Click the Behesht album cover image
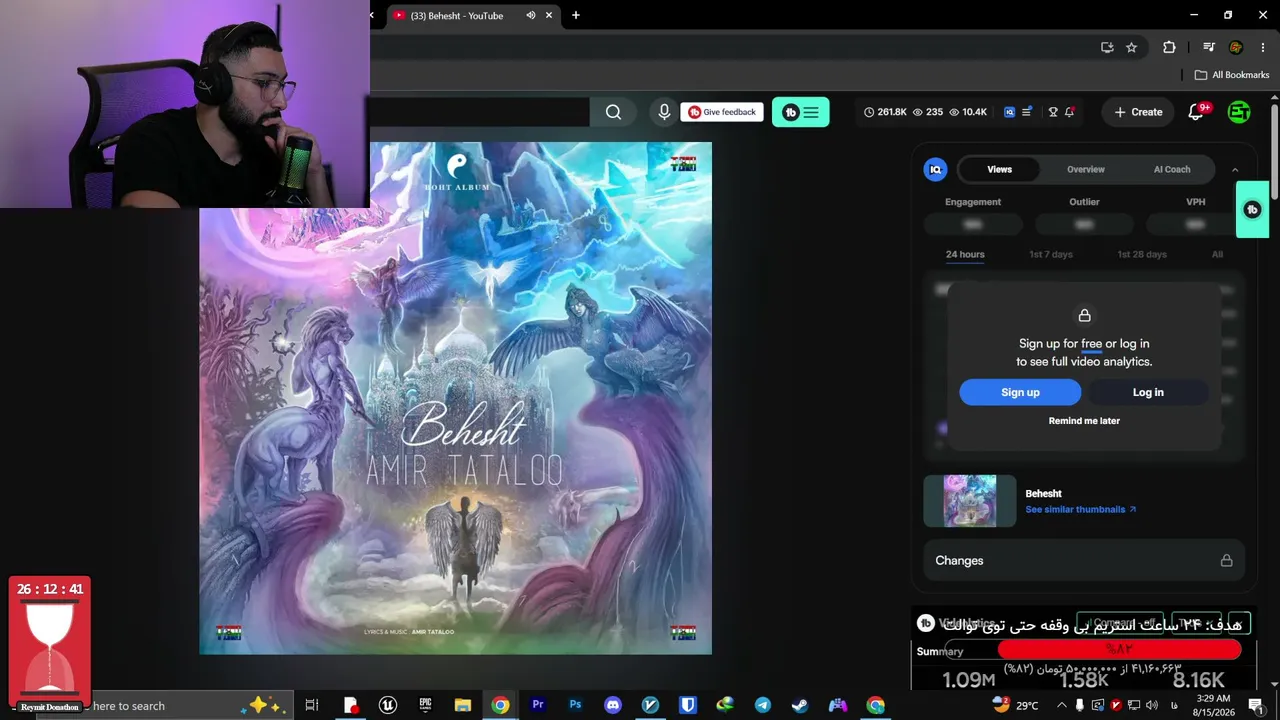1280x720 pixels. [455, 398]
